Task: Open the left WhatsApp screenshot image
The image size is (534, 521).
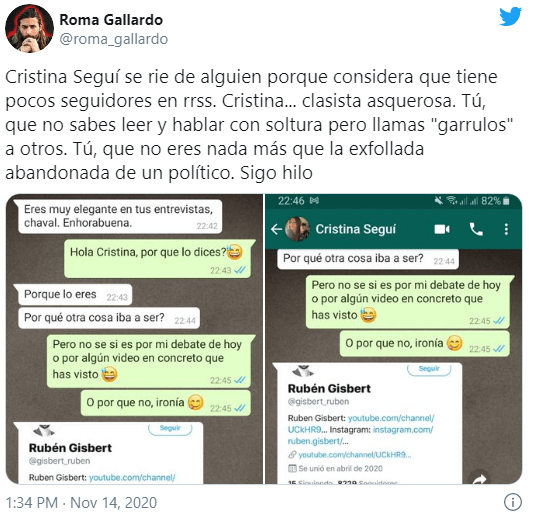Action: [x=135, y=339]
